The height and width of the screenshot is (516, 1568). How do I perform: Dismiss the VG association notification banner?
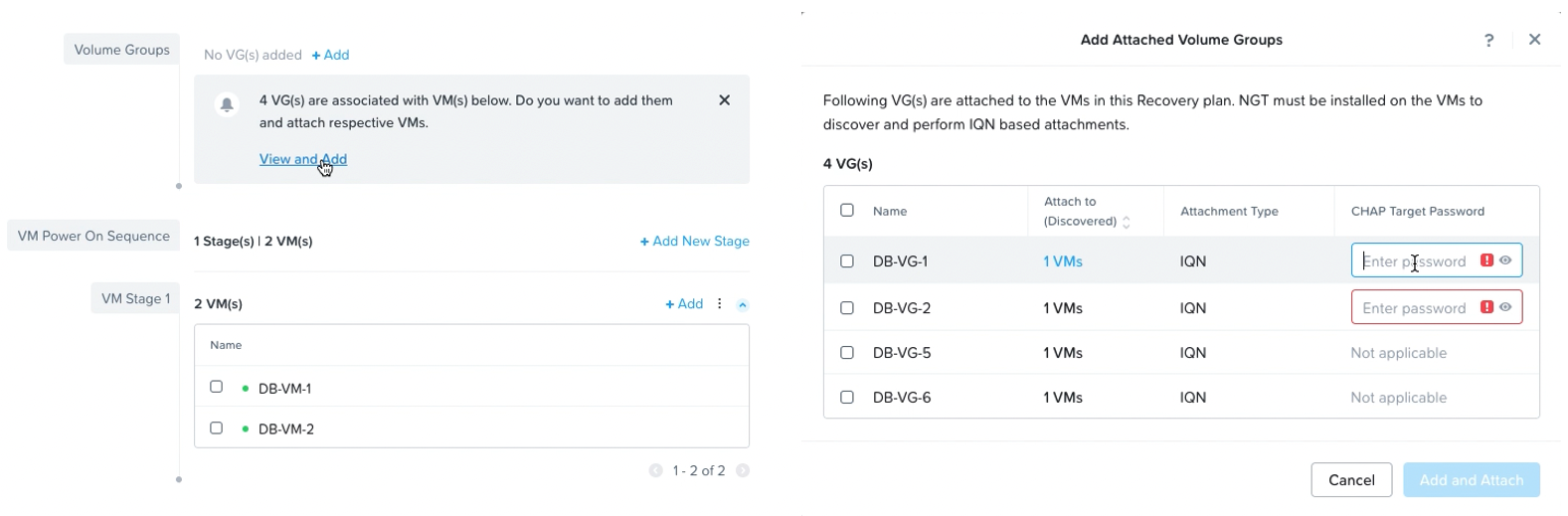click(725, 100)
